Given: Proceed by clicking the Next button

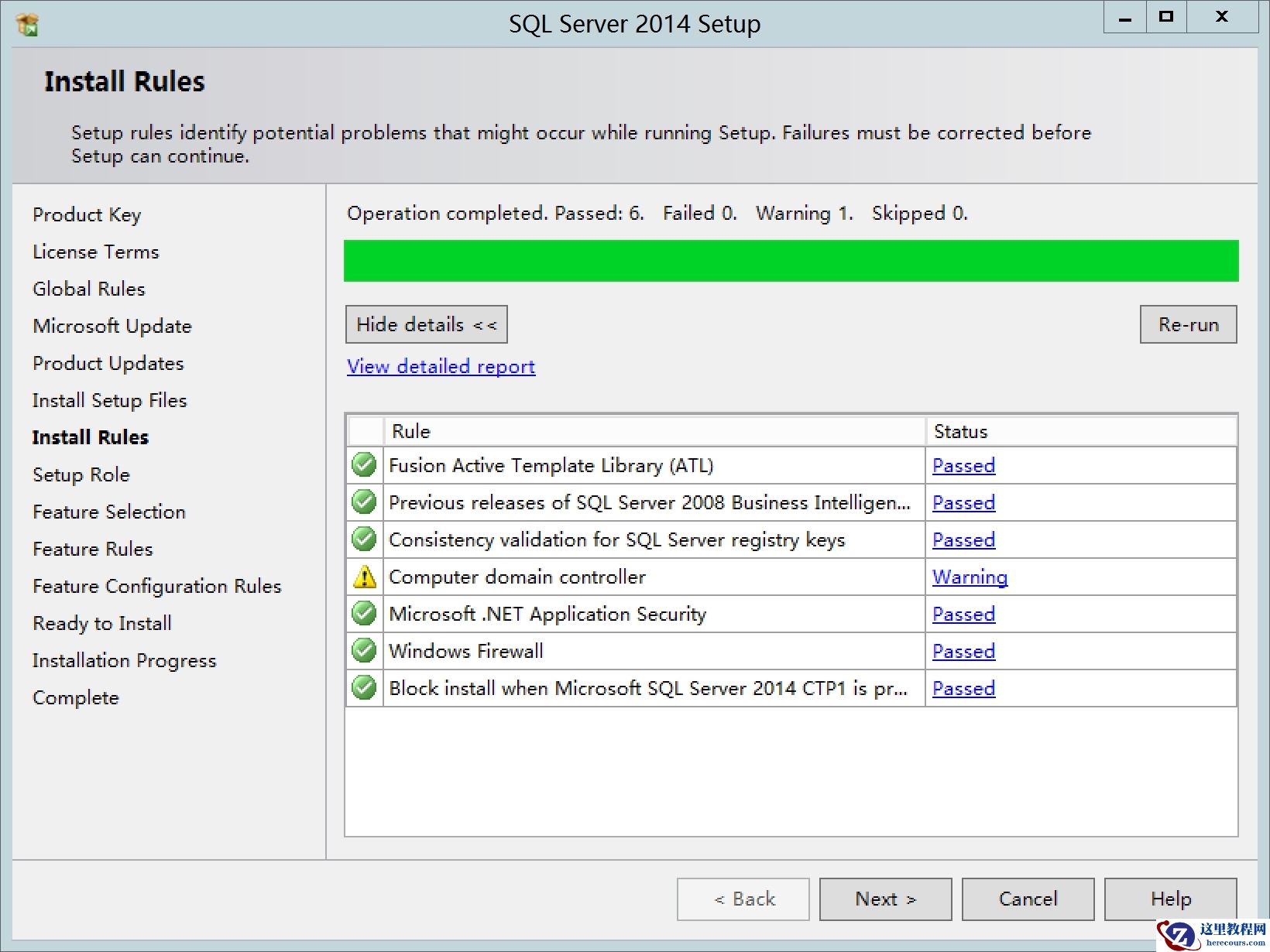Looking at the screenshot, I should click(885, 899).
